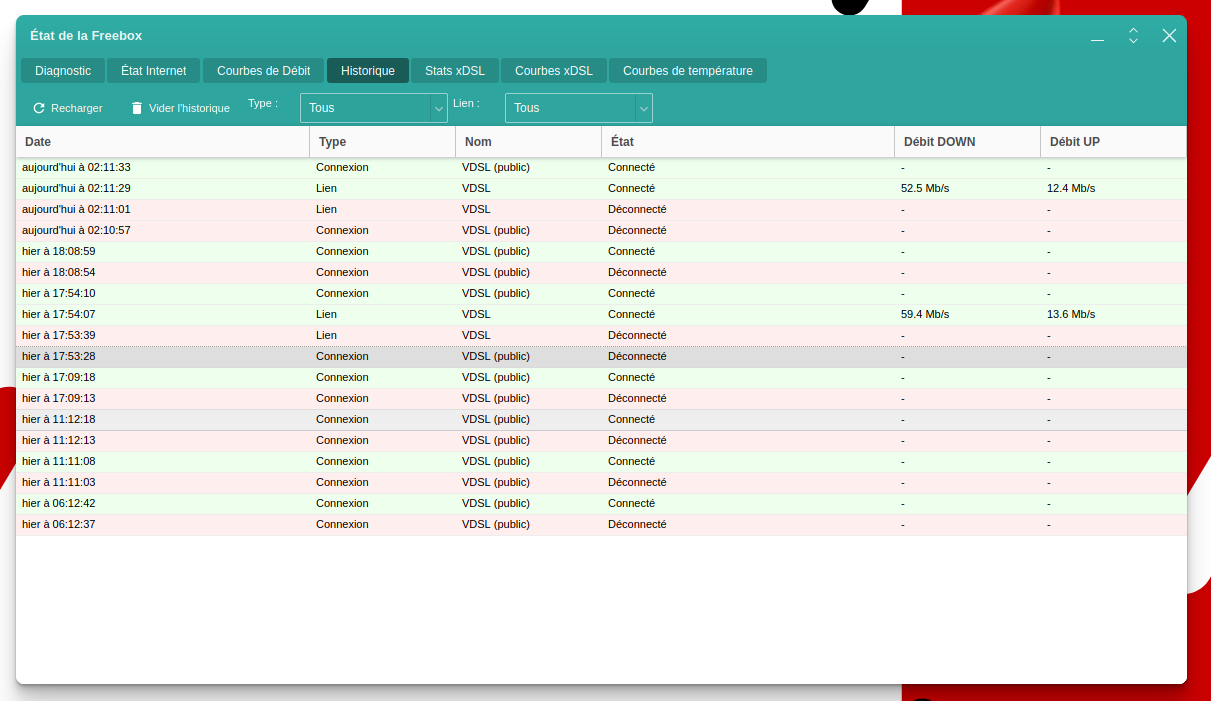Sort by the Type column header
This screenshot has width=1211, height=701.
(x=383, y=142)
